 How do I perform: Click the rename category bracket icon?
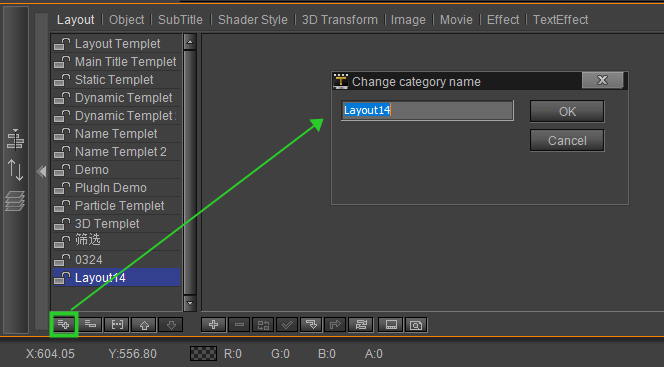point(117,325)
